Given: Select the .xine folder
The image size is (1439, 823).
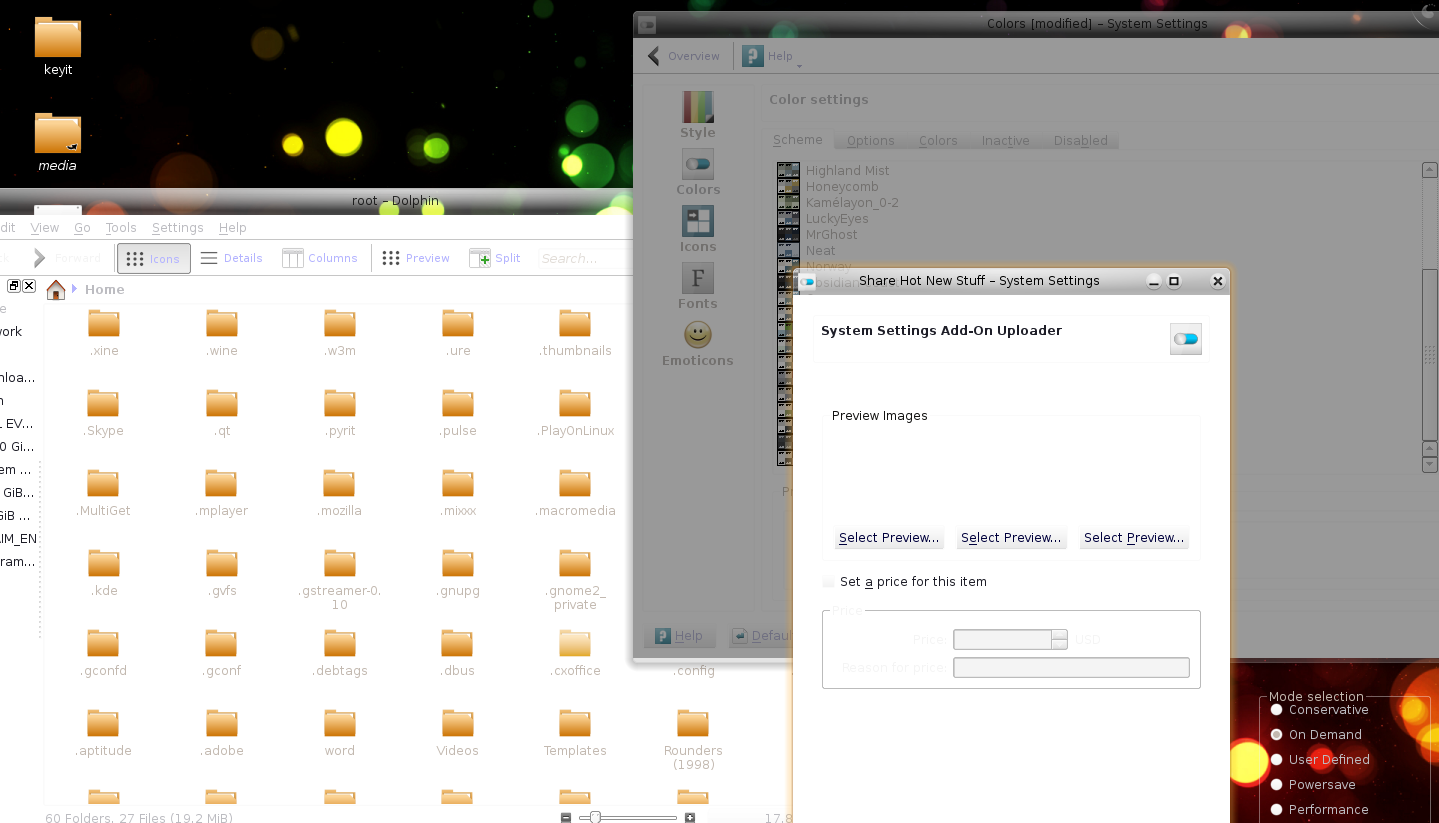Looking at the screenshot, I should tap(104, 333).
